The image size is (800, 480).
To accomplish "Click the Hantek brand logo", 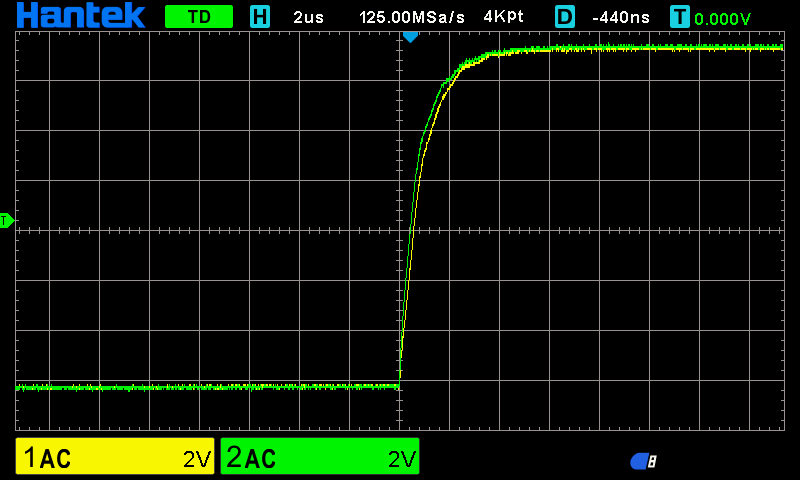I will pos(81,15).
